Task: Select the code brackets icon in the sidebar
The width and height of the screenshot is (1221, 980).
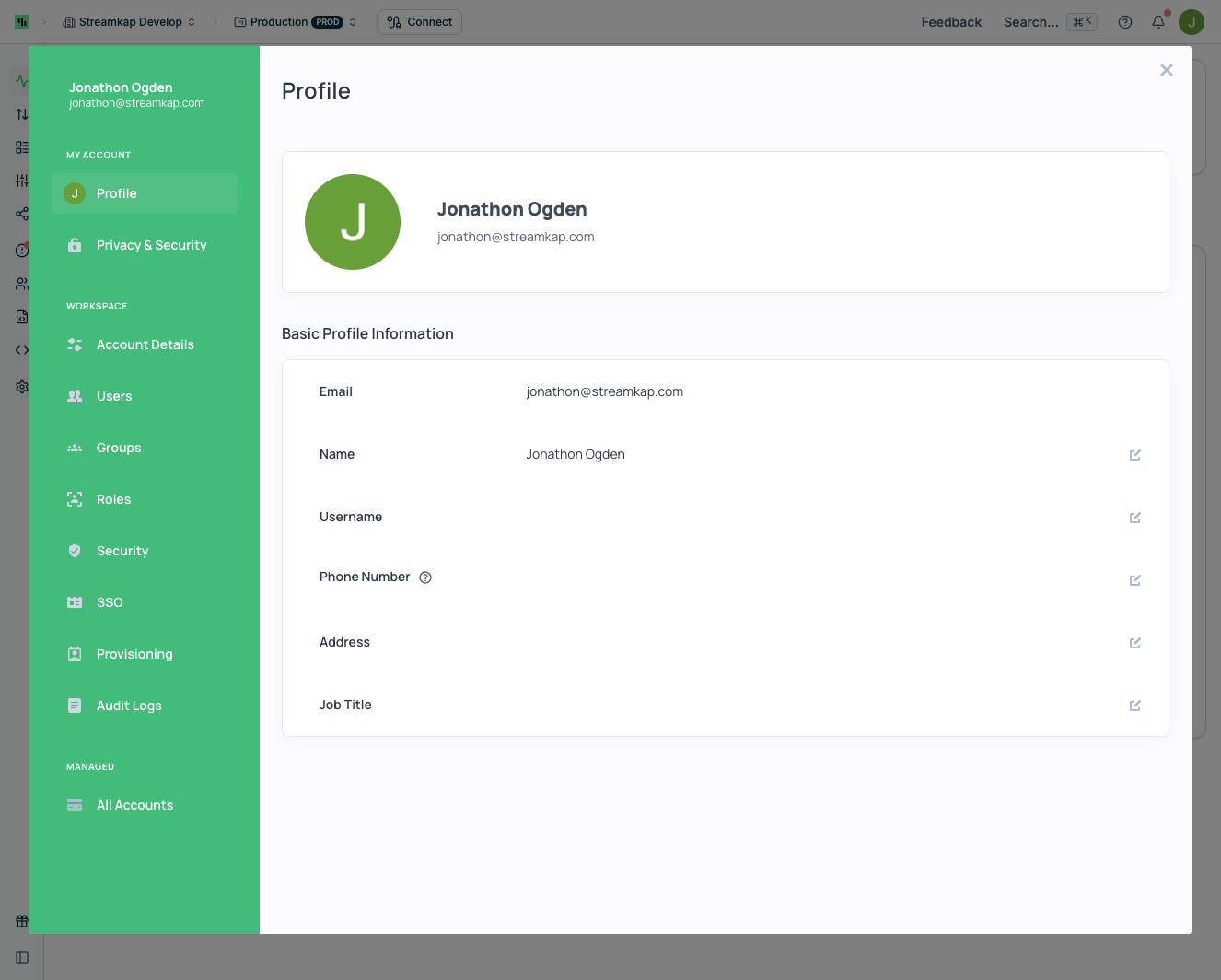Action: [21, 349]
